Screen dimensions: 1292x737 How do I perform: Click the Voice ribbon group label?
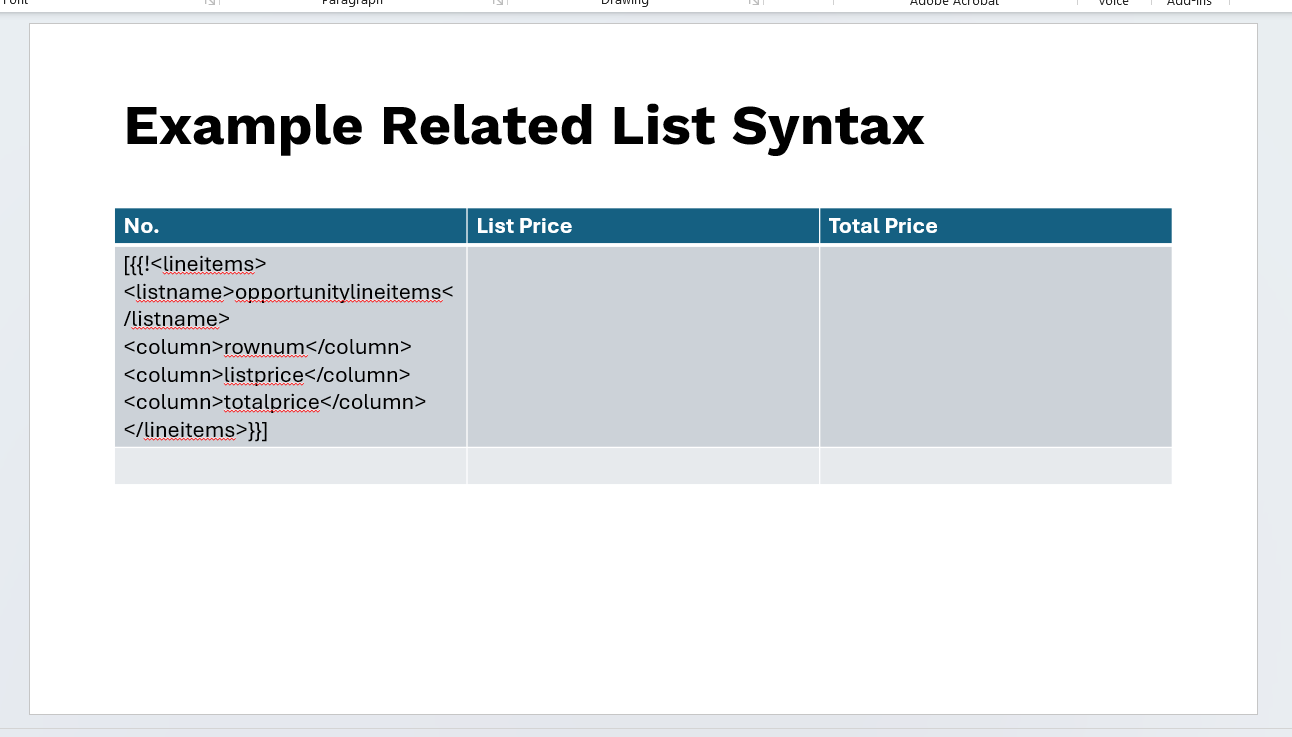click(x=1113, y=3)
